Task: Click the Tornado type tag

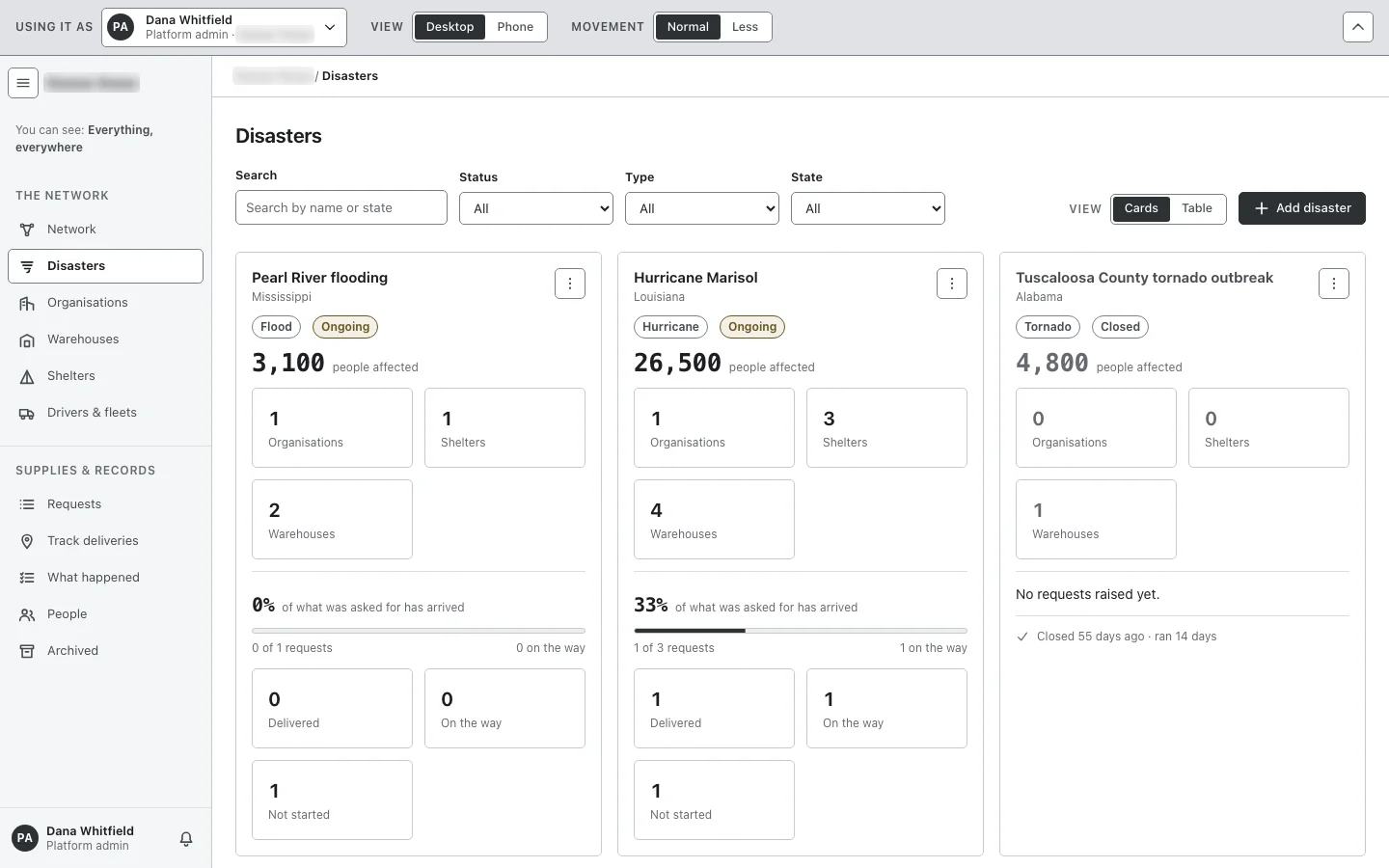Action: [1048, 327]
